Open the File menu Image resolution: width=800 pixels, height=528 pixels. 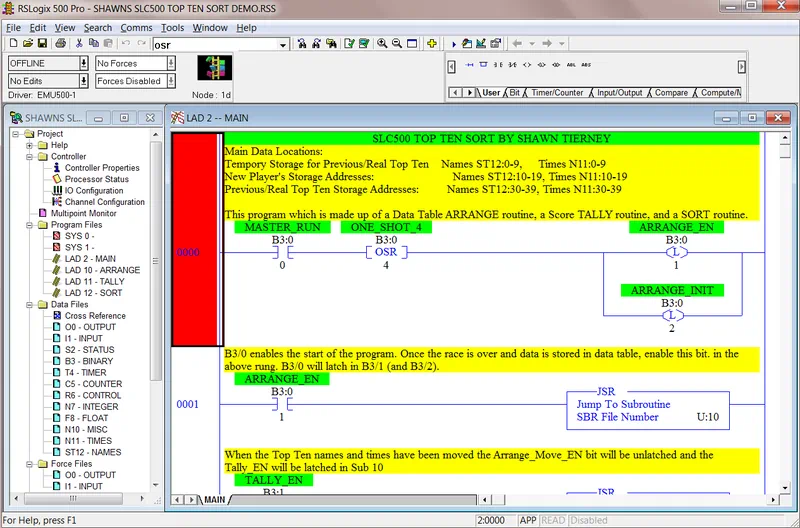13,28
